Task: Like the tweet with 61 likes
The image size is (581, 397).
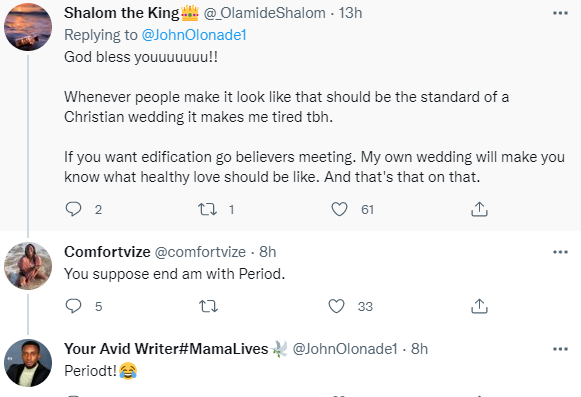Action: coord(339,209)
